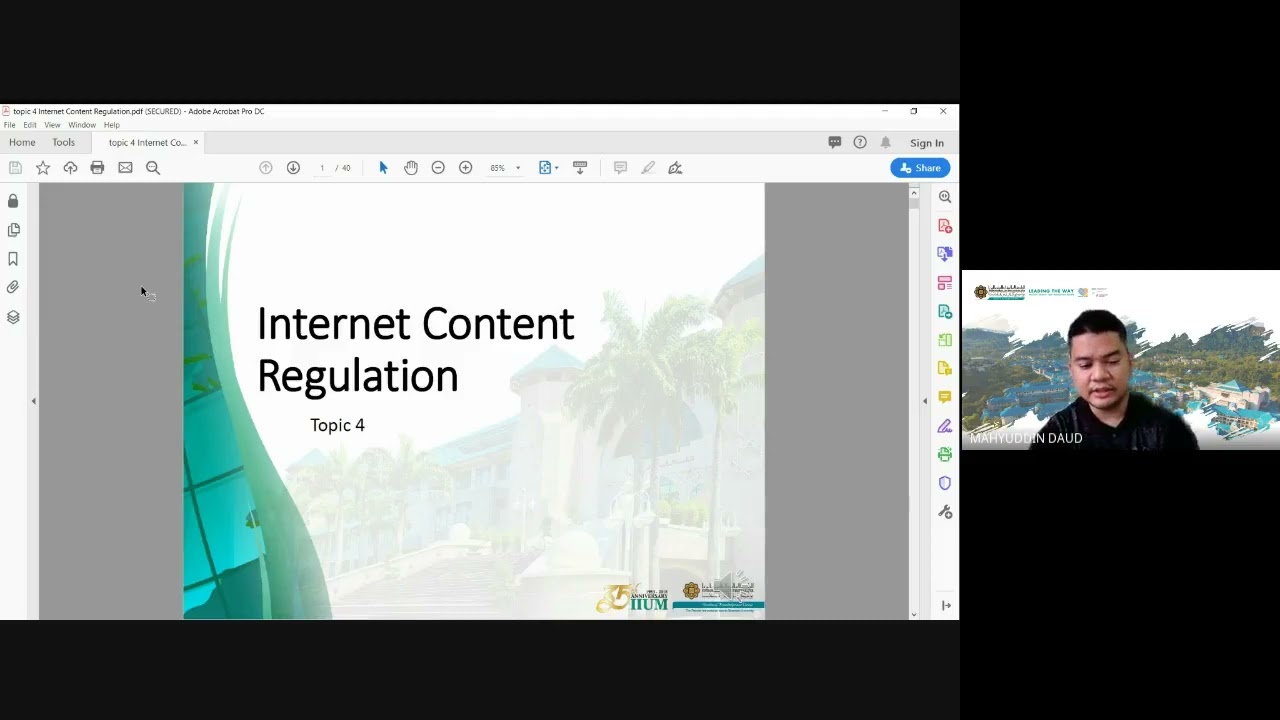Image resolution: width=1280 pixels, height=720 pixels.
Task: Open More Tools wrench icon
Action: 945,512
